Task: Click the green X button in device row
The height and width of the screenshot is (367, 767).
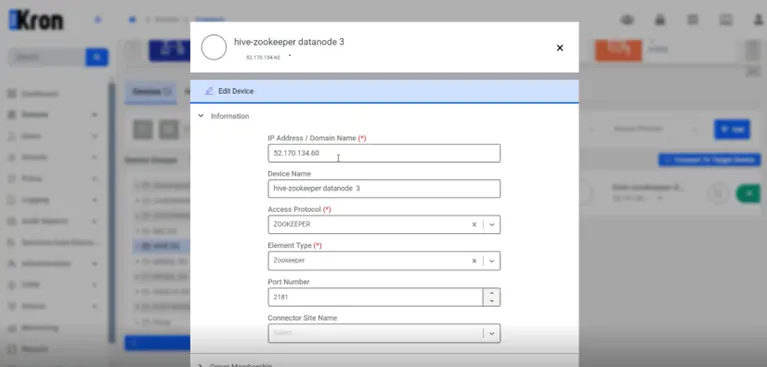Action: (x=748, y=194)
